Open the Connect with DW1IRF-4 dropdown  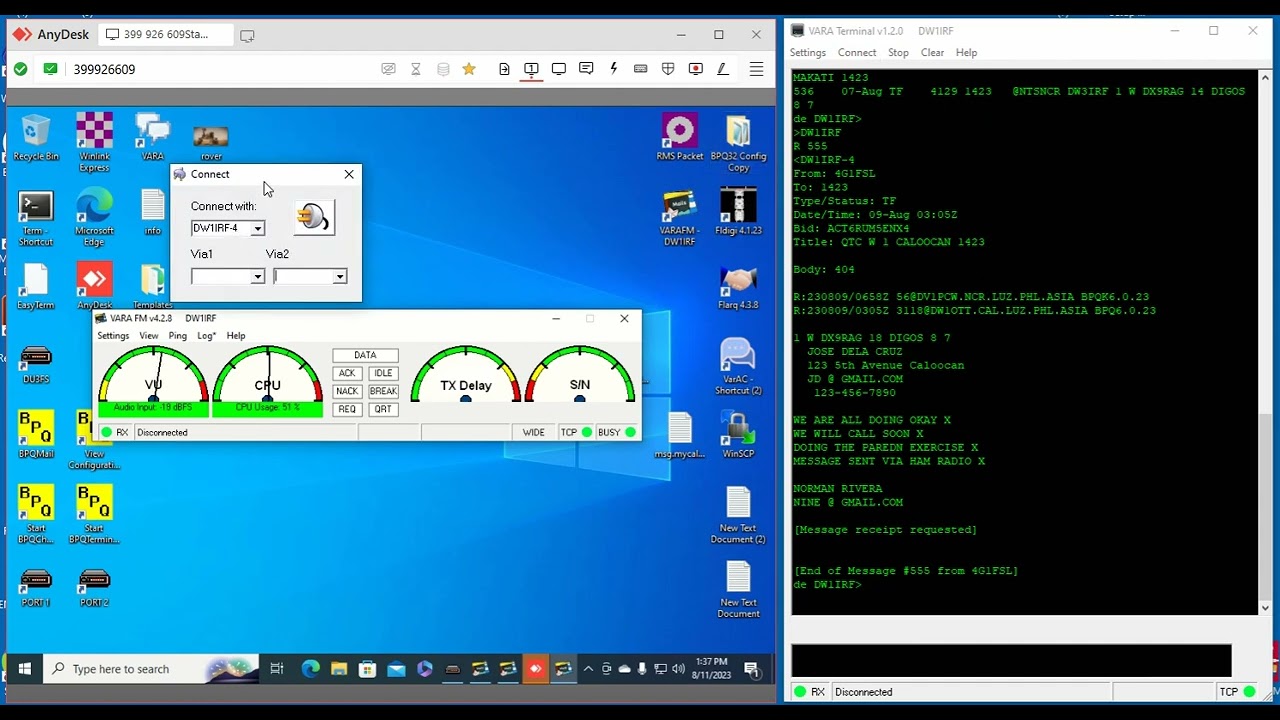(257, 229)
